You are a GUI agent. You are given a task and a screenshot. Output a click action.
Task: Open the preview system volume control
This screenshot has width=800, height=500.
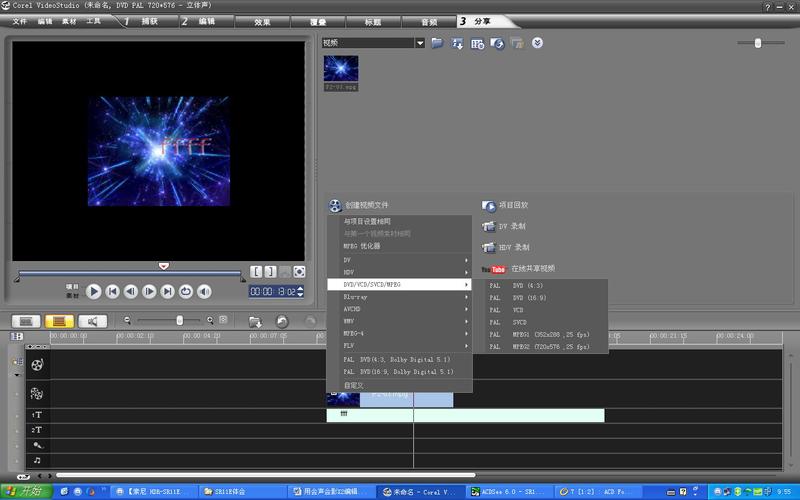[204, 291]
